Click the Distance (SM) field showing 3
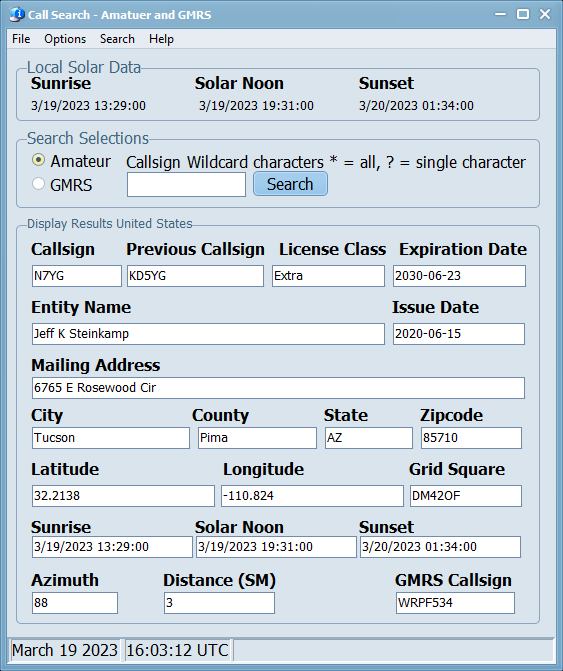 [219, 603]
